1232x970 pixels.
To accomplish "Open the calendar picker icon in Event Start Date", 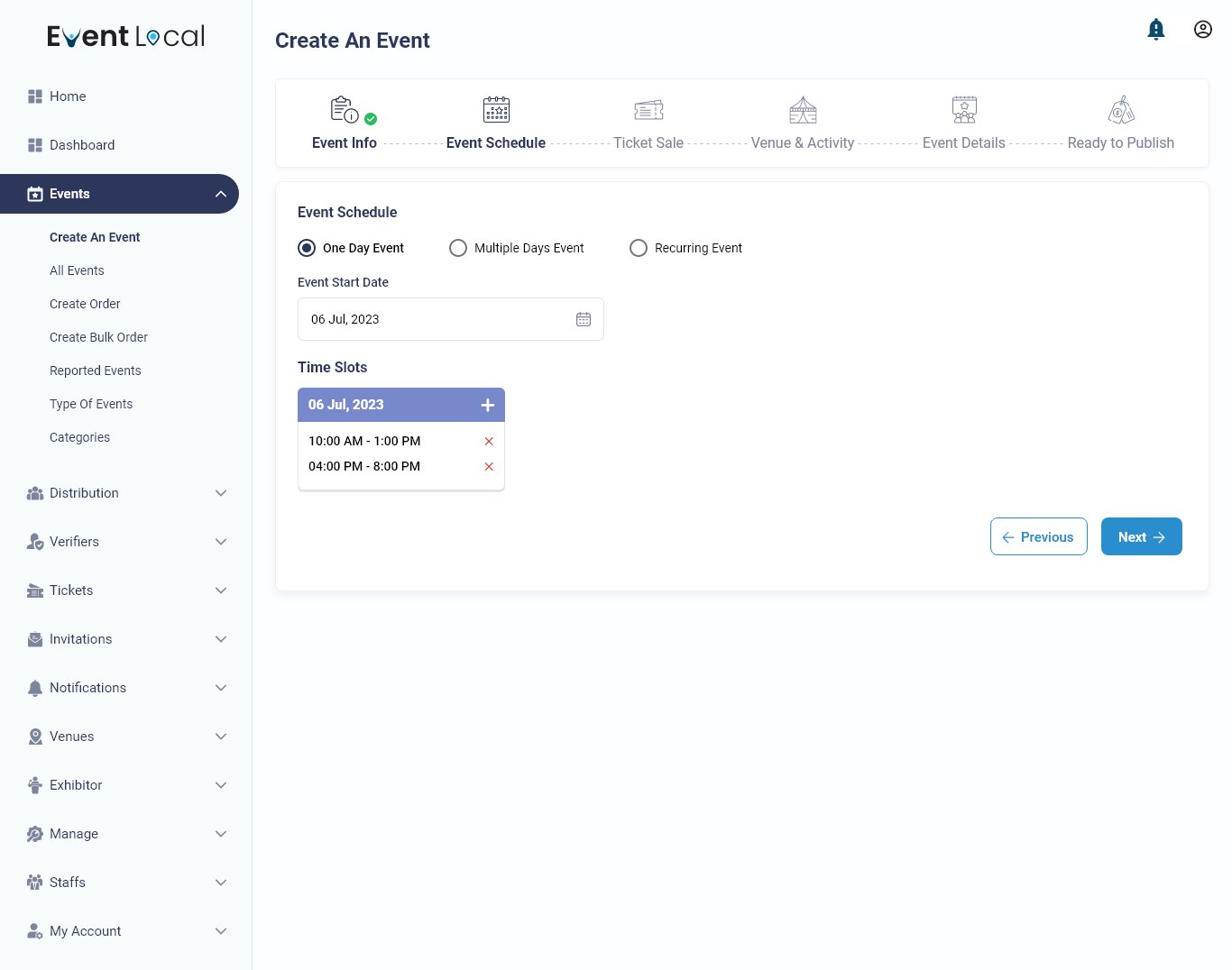I will (584, 319).
